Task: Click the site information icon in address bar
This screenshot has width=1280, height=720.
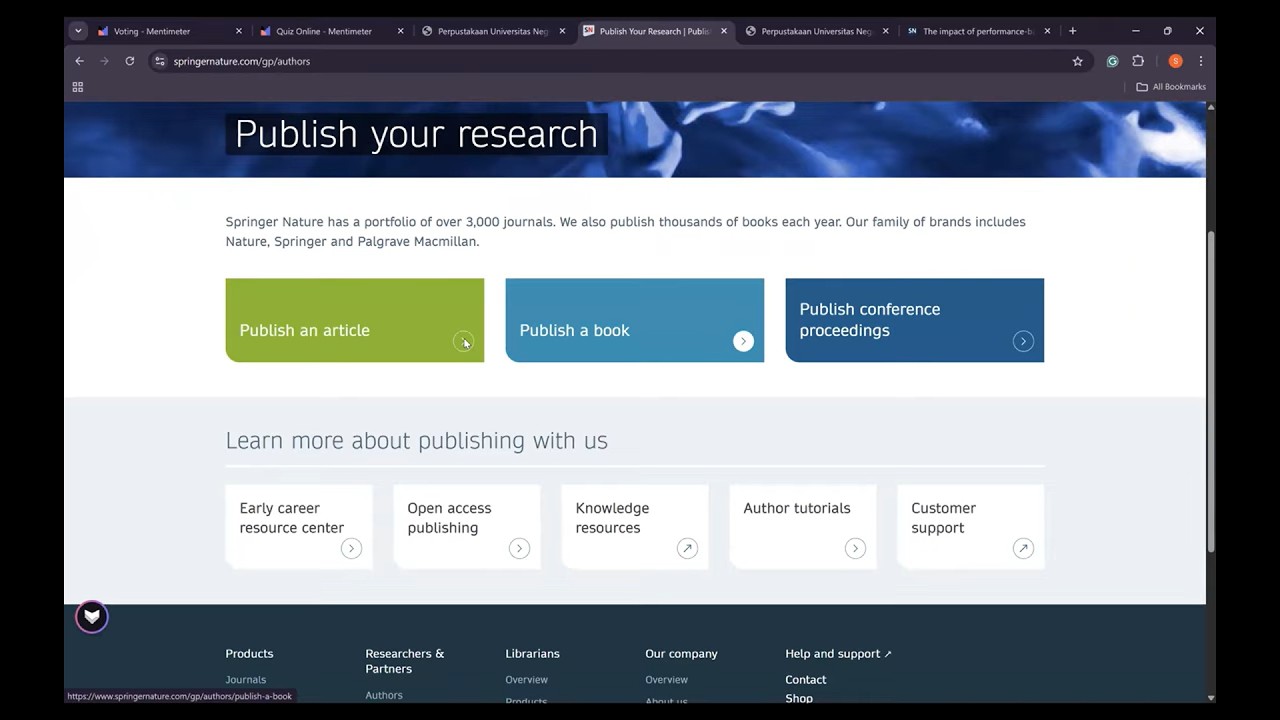Action: point(159,61)
